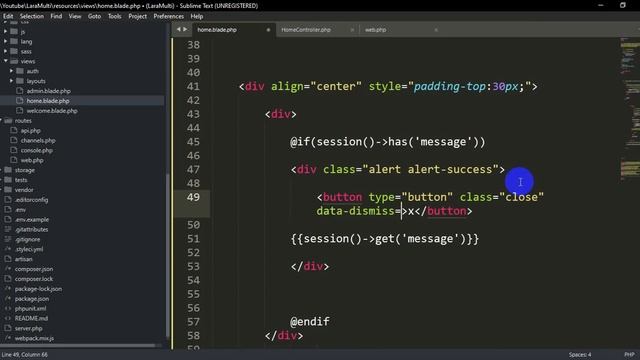The height and width of the screenshot is (360, 640).
Task: Open the Preferences menu
Action: point(169,16)
